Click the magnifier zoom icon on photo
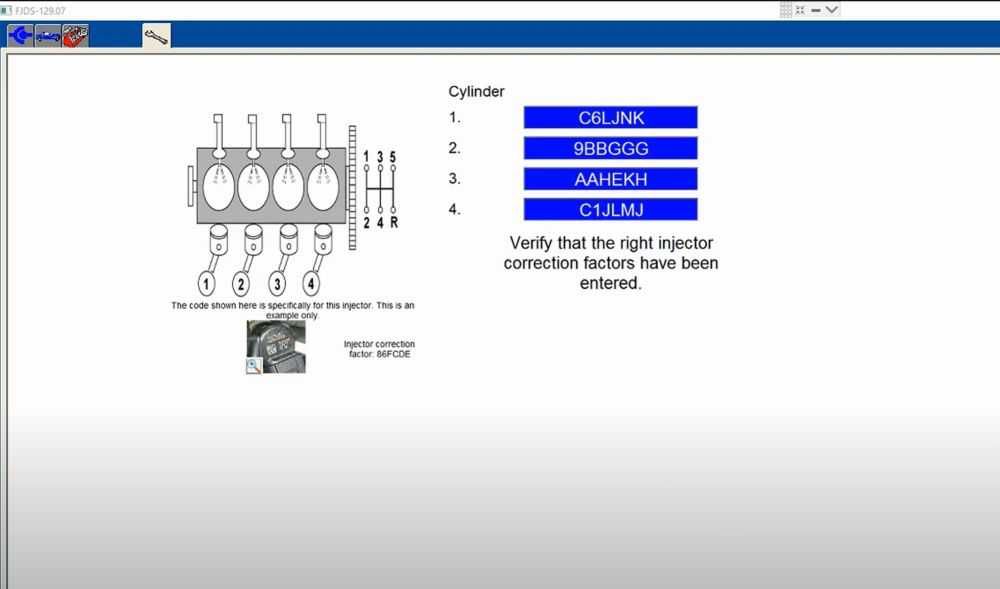 (x=254, y=365)
